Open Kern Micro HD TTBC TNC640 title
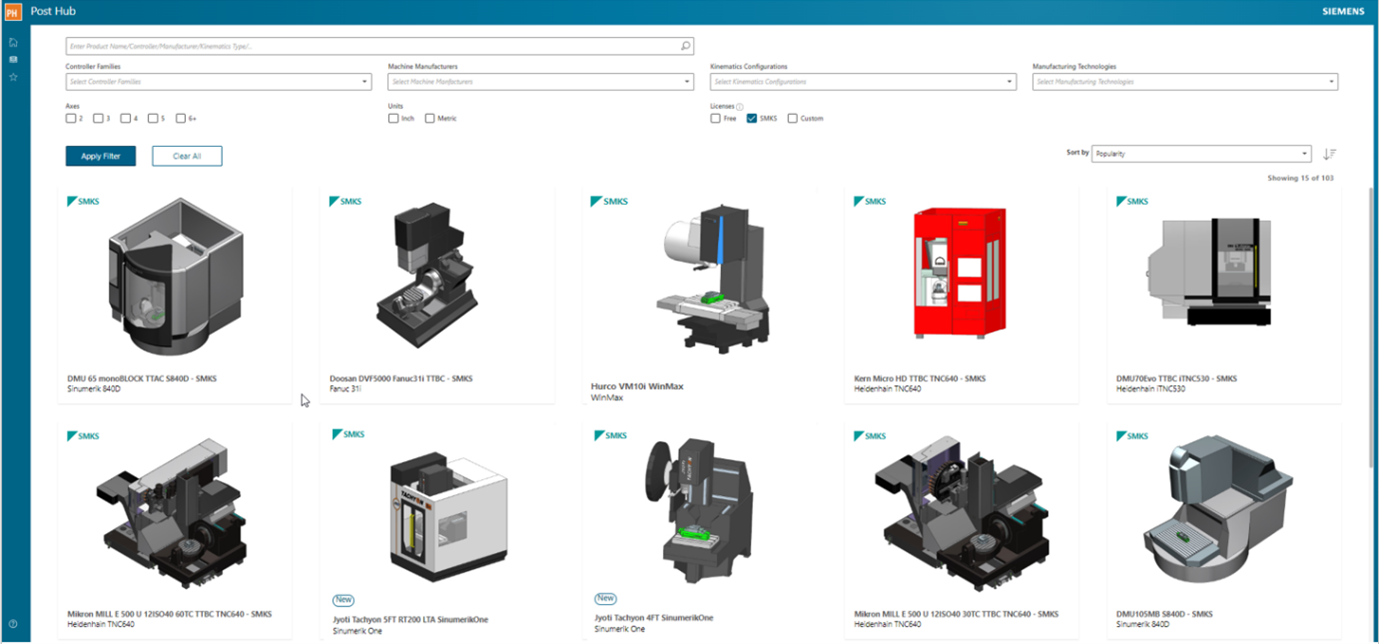Screen dimensions: 1379x644 pyautogui.click(x=920, y=379)
